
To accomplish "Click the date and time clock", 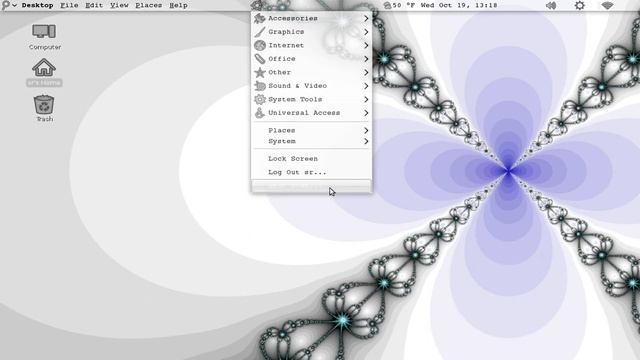I will pyautogui.click(x=459, y=5).
